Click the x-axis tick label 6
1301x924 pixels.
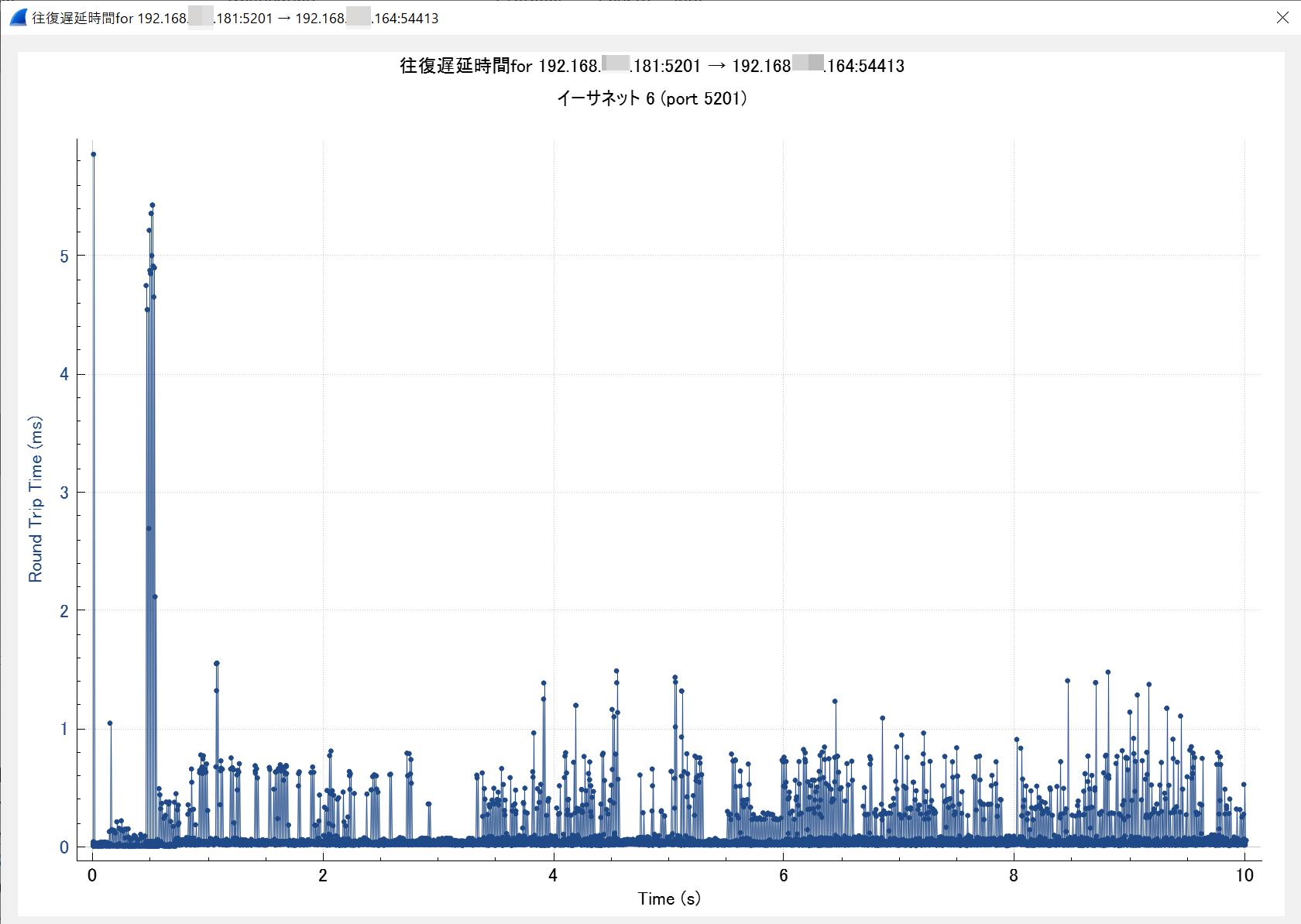click(784, 875)
